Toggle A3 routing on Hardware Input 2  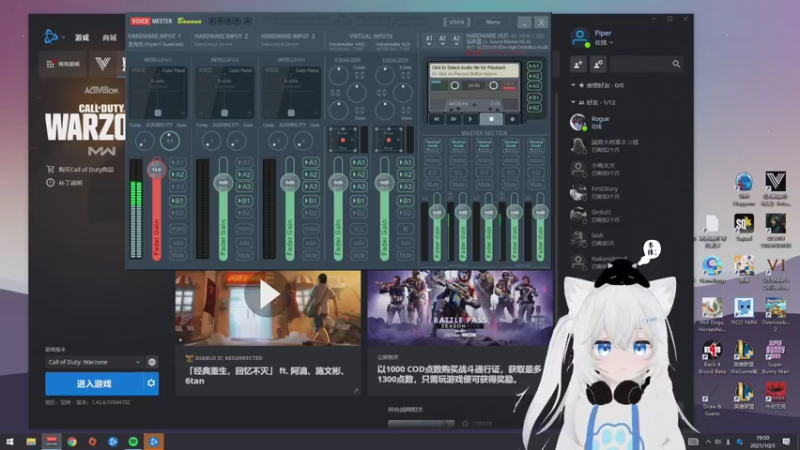[x=244, y=187]
